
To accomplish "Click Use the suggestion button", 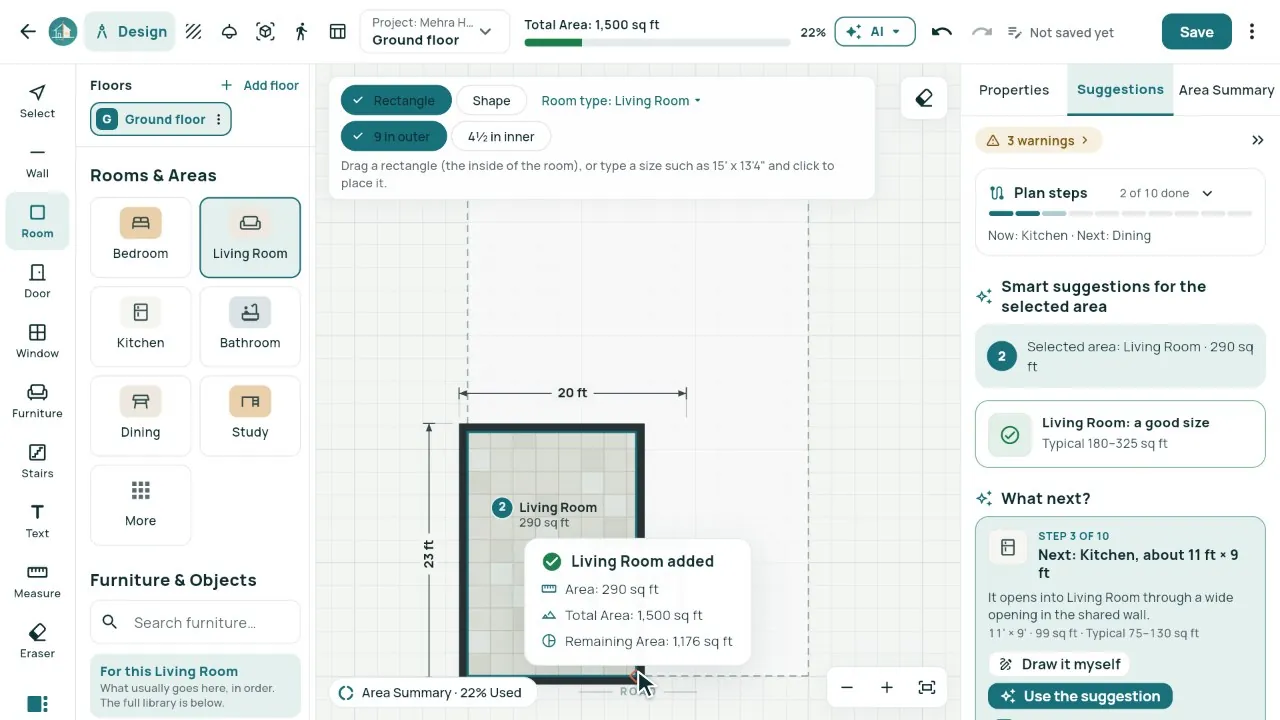I will click(1080, 696).
